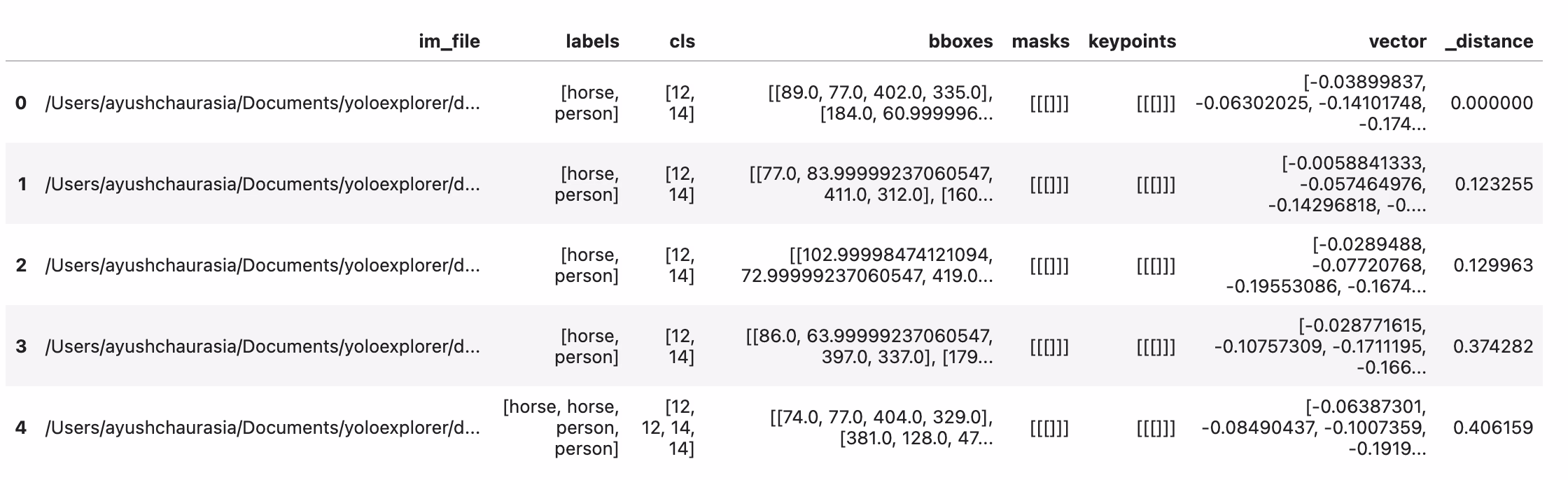Click the bboxes cell starting with 86.0
Image resolution: width=1568 pixels, height=480 pixels.
[869, 346]
